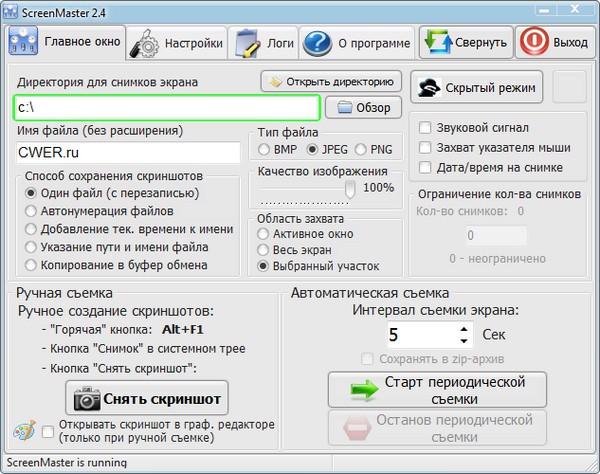Click the gear icon on Настройки tab
The height and width of the screenshot is (474, 600).
pos(145,44)
